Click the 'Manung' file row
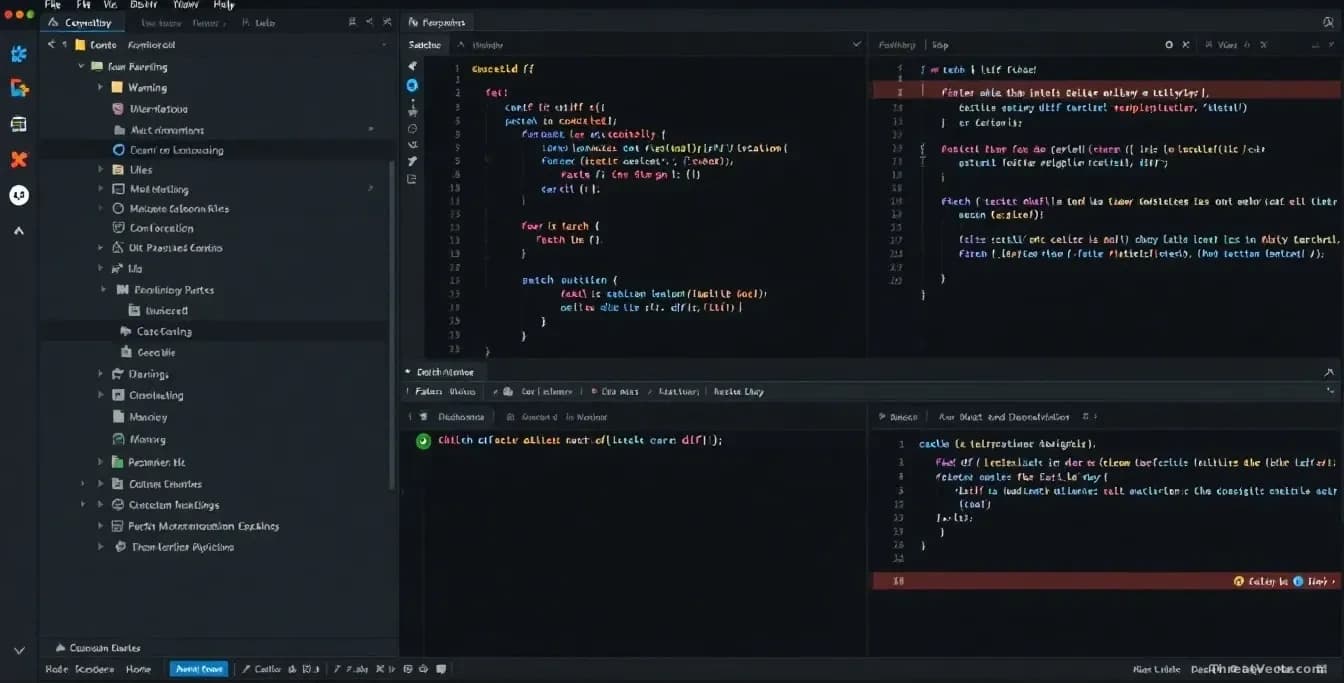1344x683 pixels. (215, 439)
